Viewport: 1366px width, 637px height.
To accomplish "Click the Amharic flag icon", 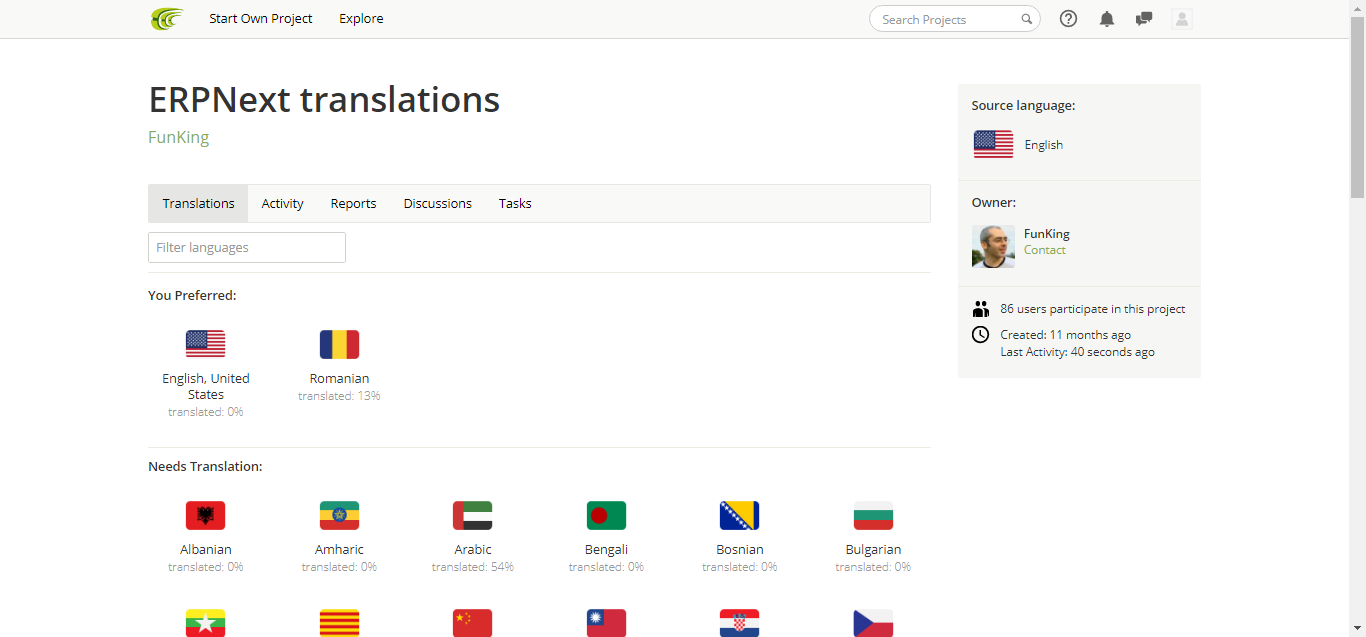I will pos(339,515).
